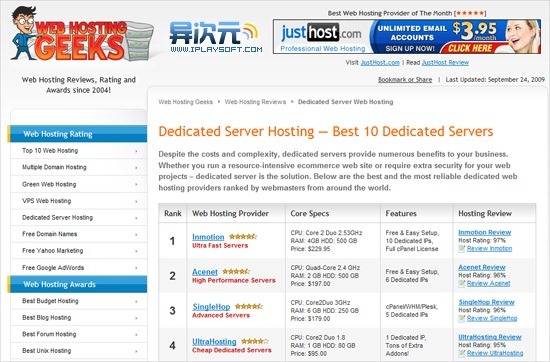The height and width of the screenshot is (362, 550).
Task: Open the SingleHop Review link
Action: [x=487, y=302]
